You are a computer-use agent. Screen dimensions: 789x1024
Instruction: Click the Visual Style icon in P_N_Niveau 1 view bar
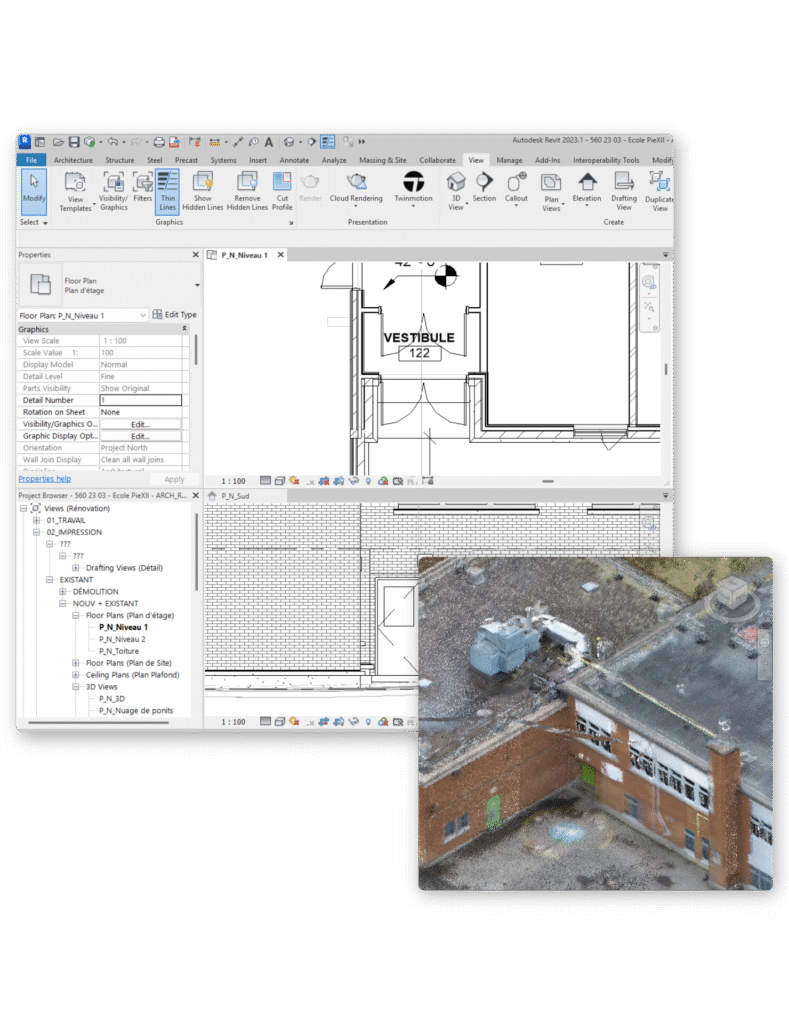[x=280, y=481]
